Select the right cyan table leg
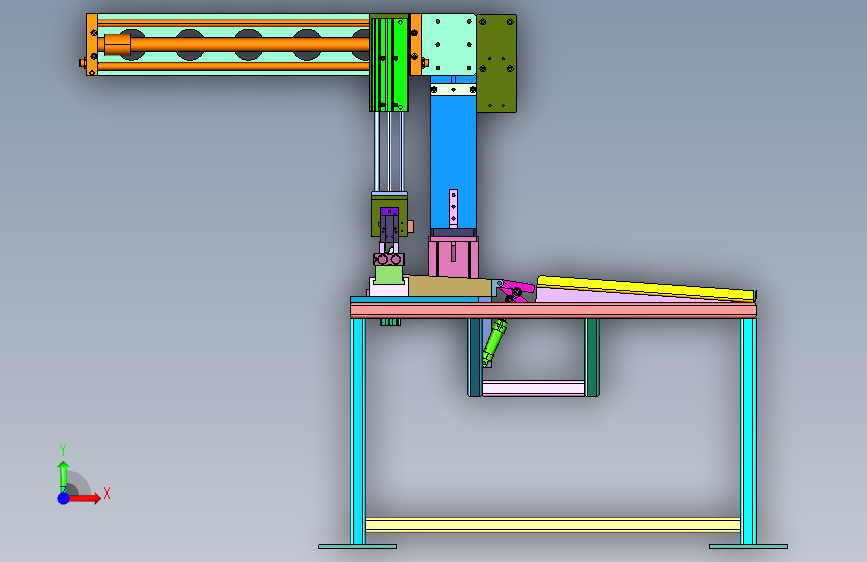The image size is (867, 562). [749, 431]
